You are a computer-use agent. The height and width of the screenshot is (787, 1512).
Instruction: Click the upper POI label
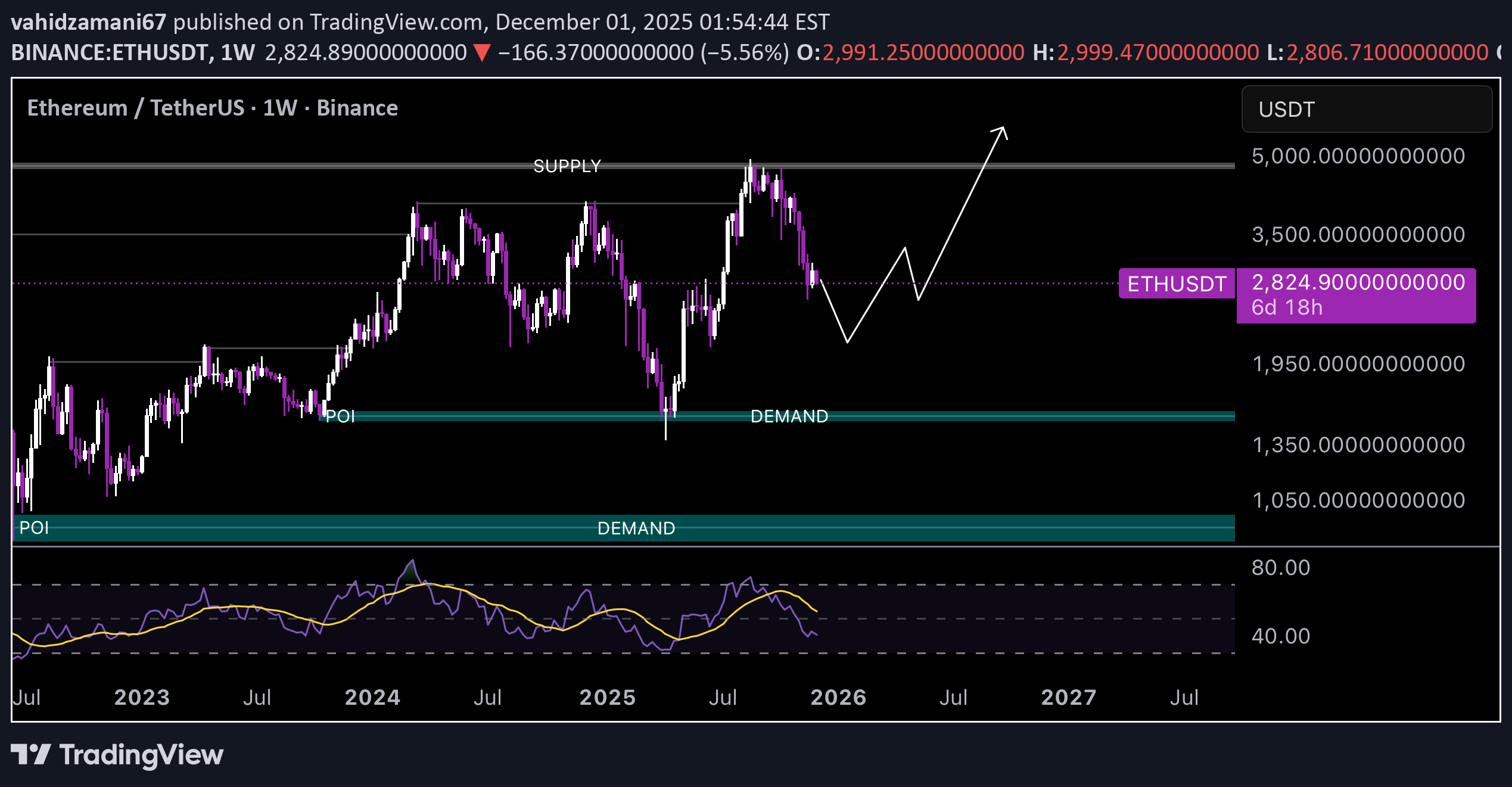pos(340,416)
